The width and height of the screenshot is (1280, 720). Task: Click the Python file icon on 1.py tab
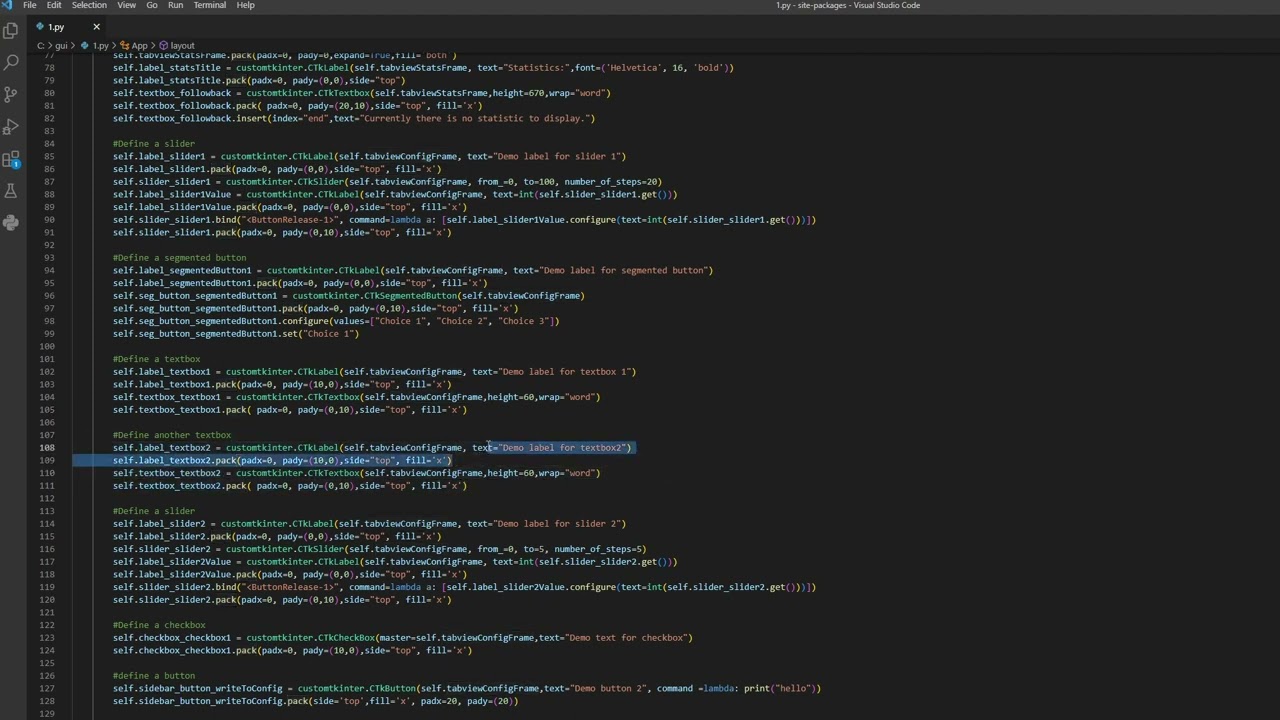[x=39, y=27]
